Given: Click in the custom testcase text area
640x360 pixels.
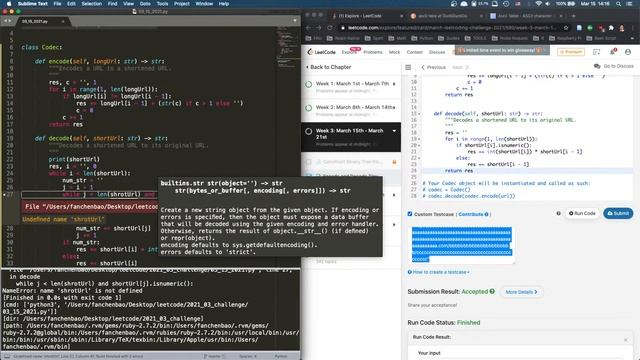Looking at the screenshot, I should click(x=461, y=244).
